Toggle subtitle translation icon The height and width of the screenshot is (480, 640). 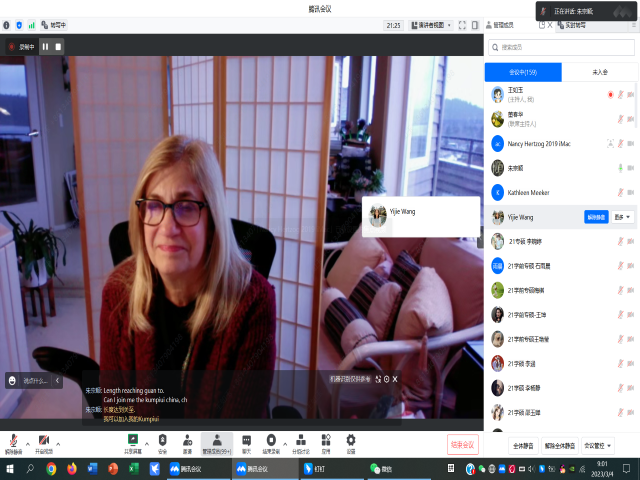378,379
